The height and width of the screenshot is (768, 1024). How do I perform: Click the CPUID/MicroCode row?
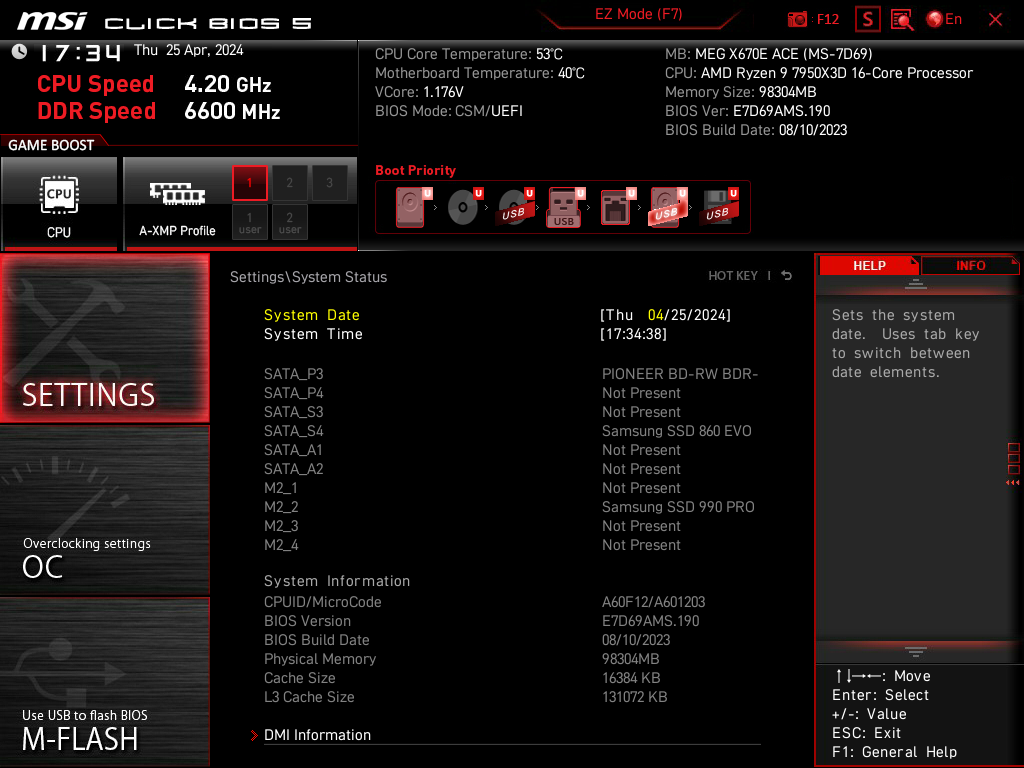pyautogui.click(x=512, y=602)
